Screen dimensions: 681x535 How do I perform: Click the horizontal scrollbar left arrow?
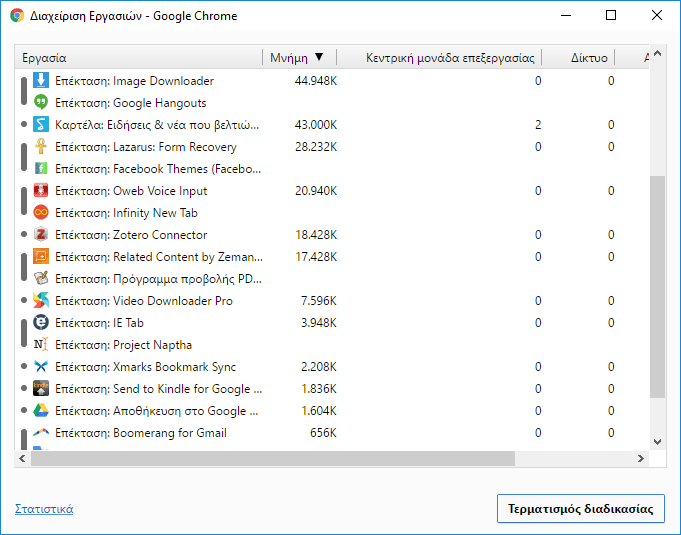coord(22,458)
